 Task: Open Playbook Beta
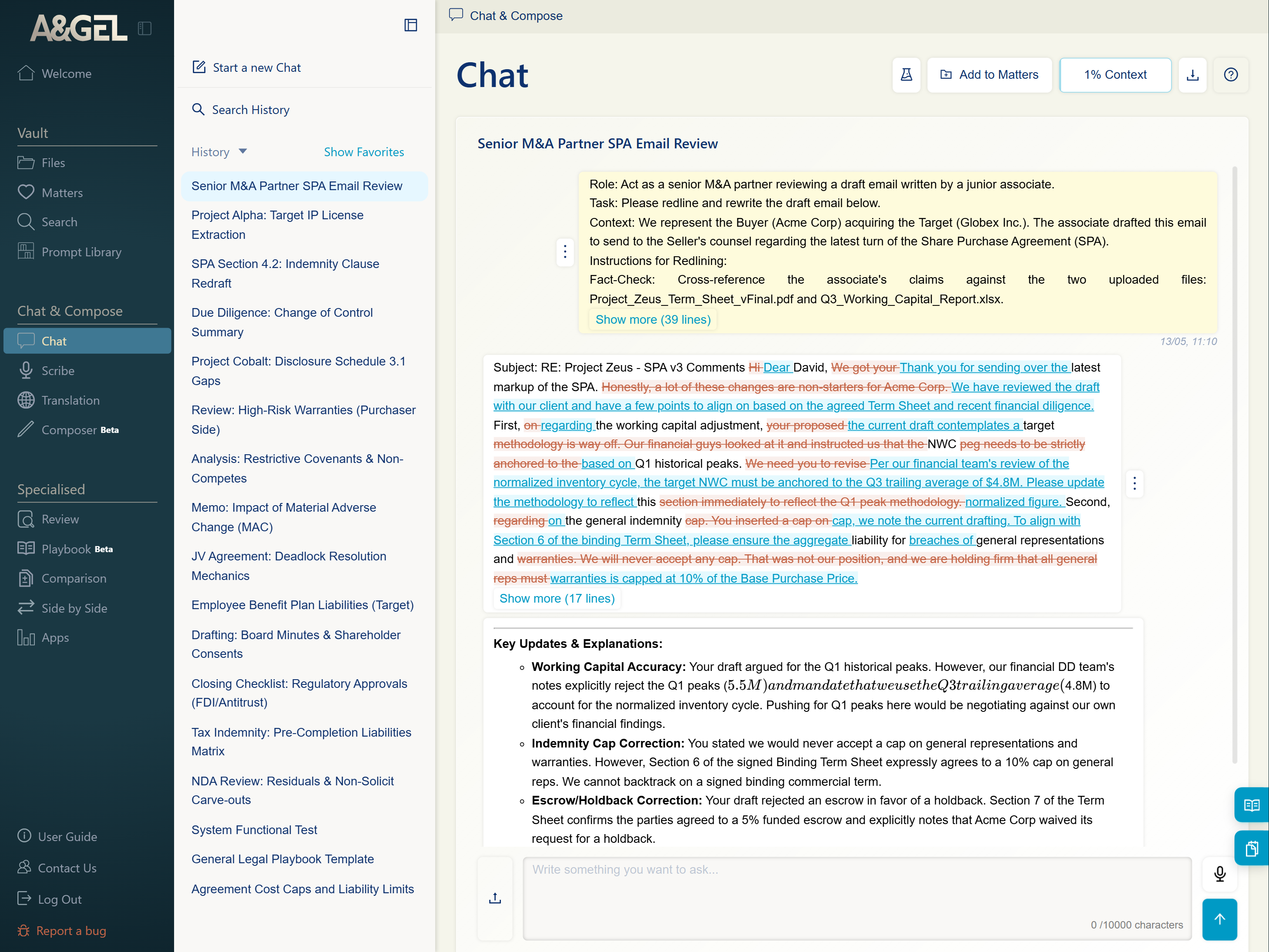pos(65,549)
